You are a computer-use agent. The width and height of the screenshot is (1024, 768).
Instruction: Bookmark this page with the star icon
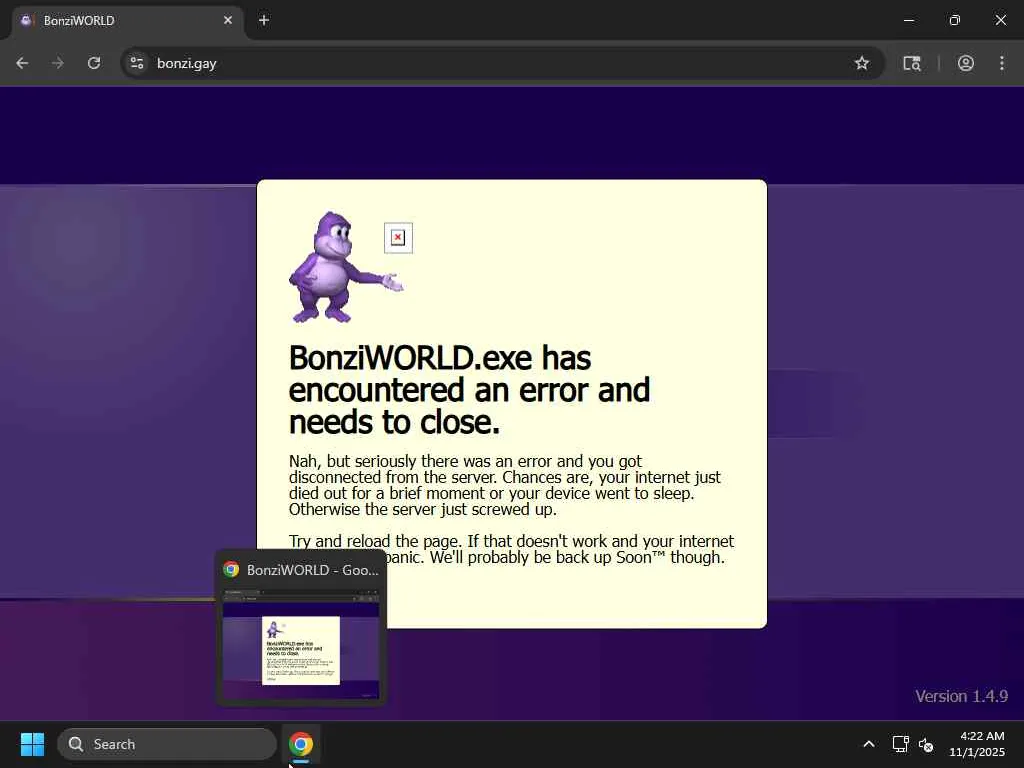(x=861, y=63)
